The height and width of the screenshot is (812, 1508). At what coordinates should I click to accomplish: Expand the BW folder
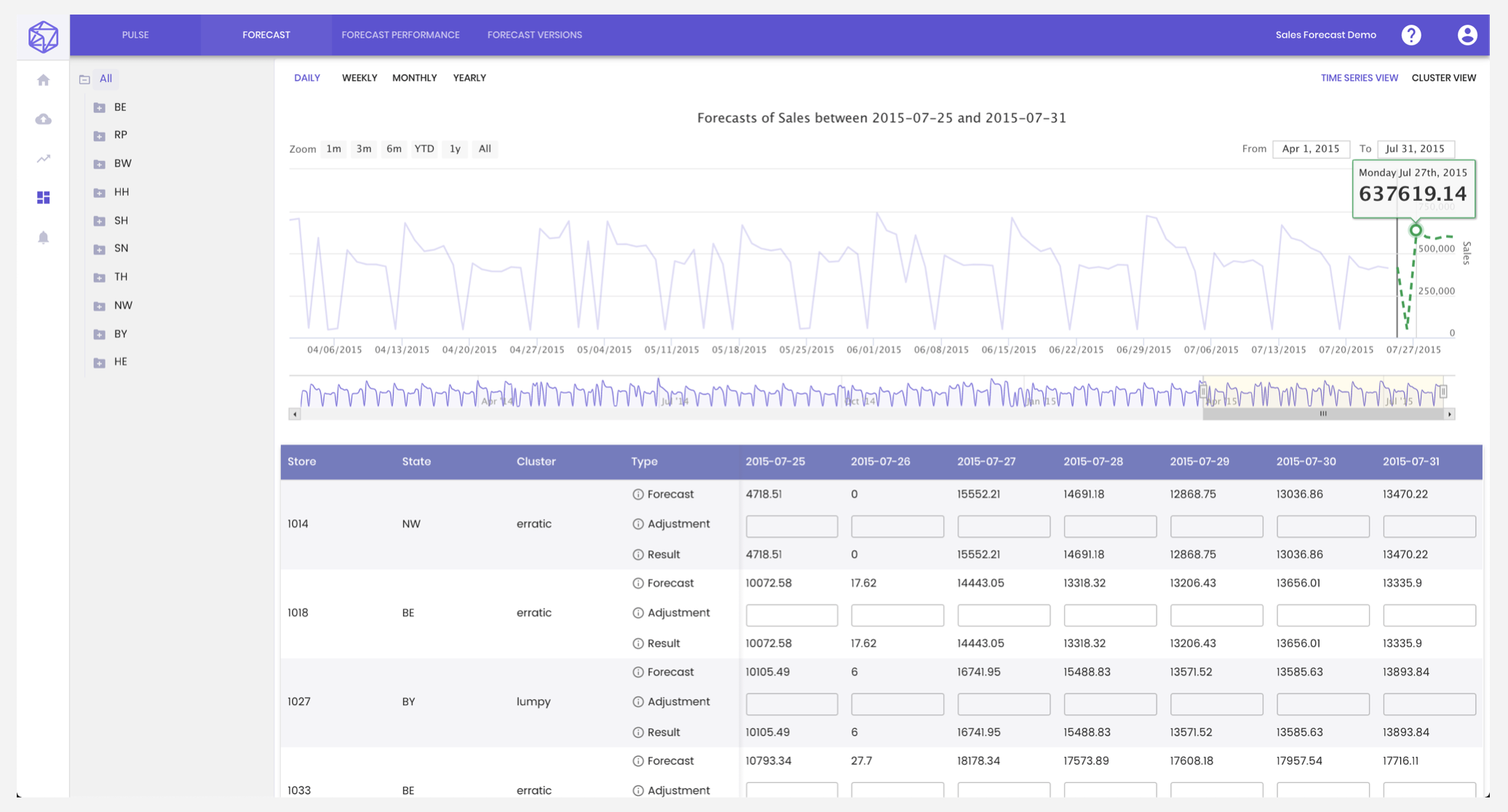[x=100, y=164]
